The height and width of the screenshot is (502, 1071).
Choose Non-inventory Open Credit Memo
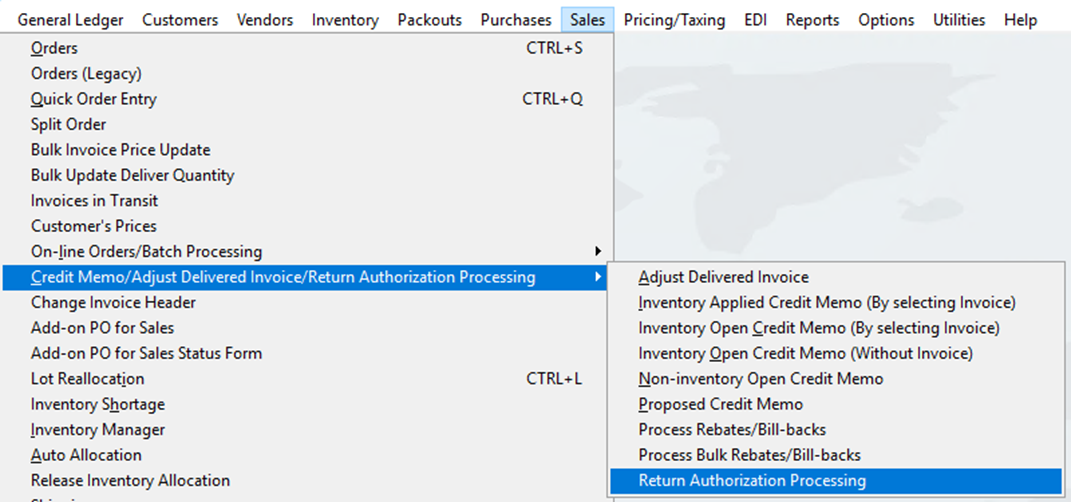coord(760,379)
